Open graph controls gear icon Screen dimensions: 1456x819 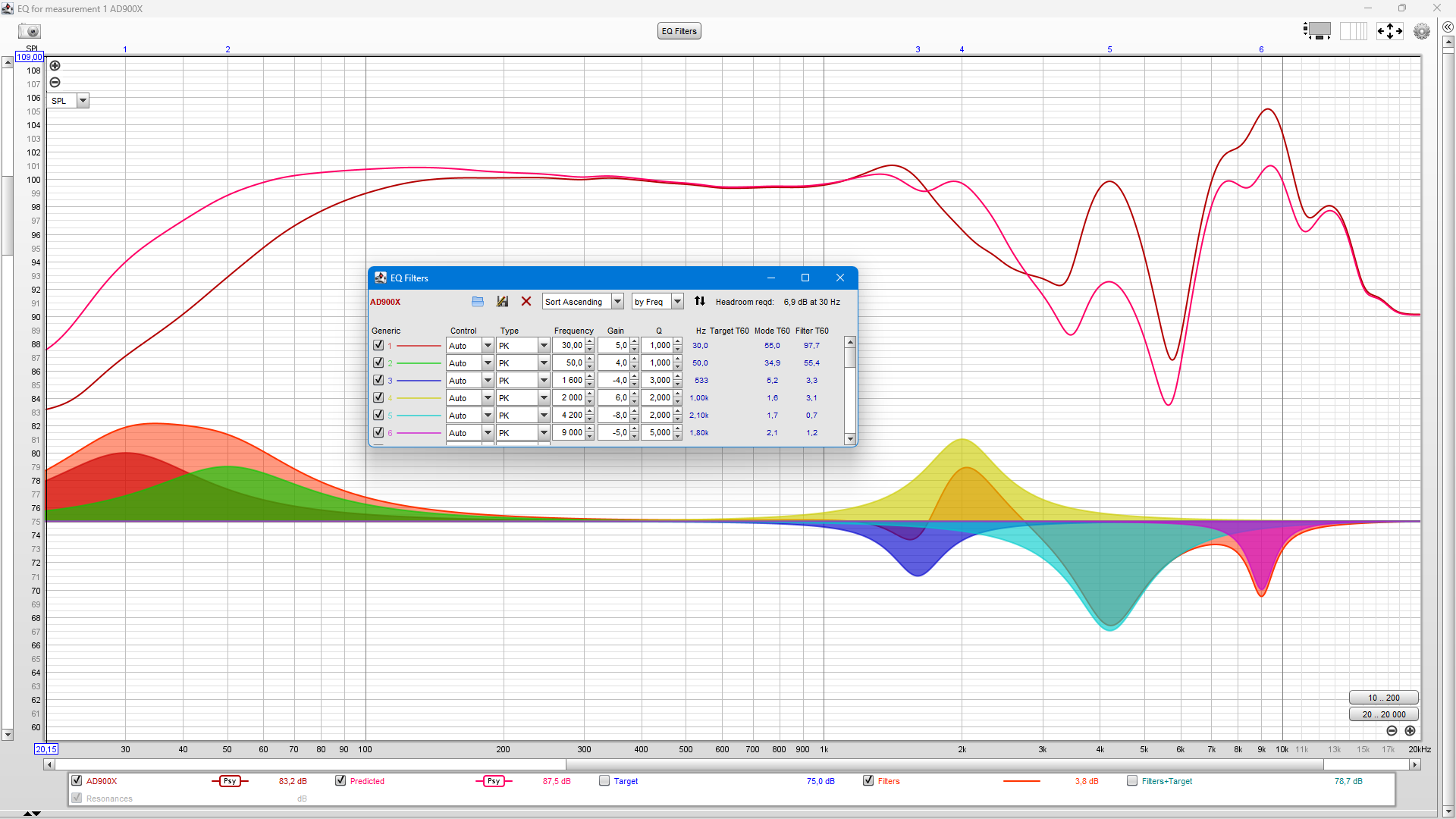tap(1422, 31)
